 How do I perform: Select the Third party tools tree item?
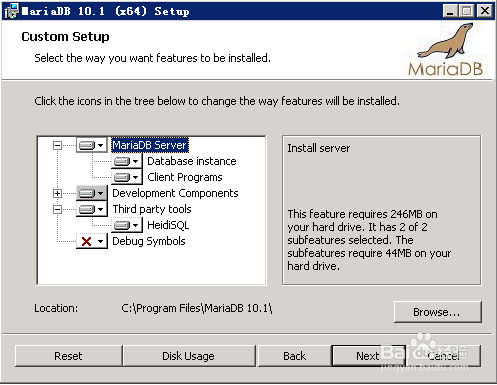click(152, 209)
